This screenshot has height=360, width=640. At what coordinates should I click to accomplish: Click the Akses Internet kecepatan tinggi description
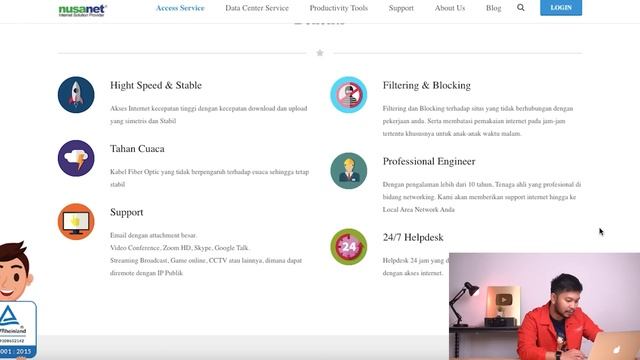209,115
